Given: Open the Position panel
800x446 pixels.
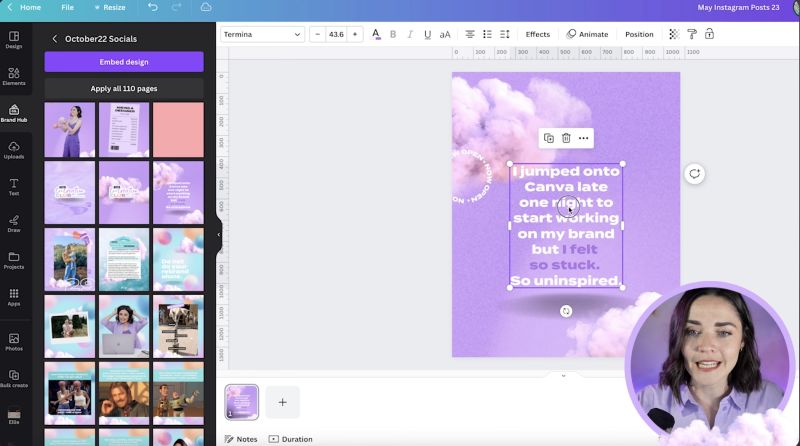Looking at the screenshot, I should pyautogui.click(x=639, y=34).
